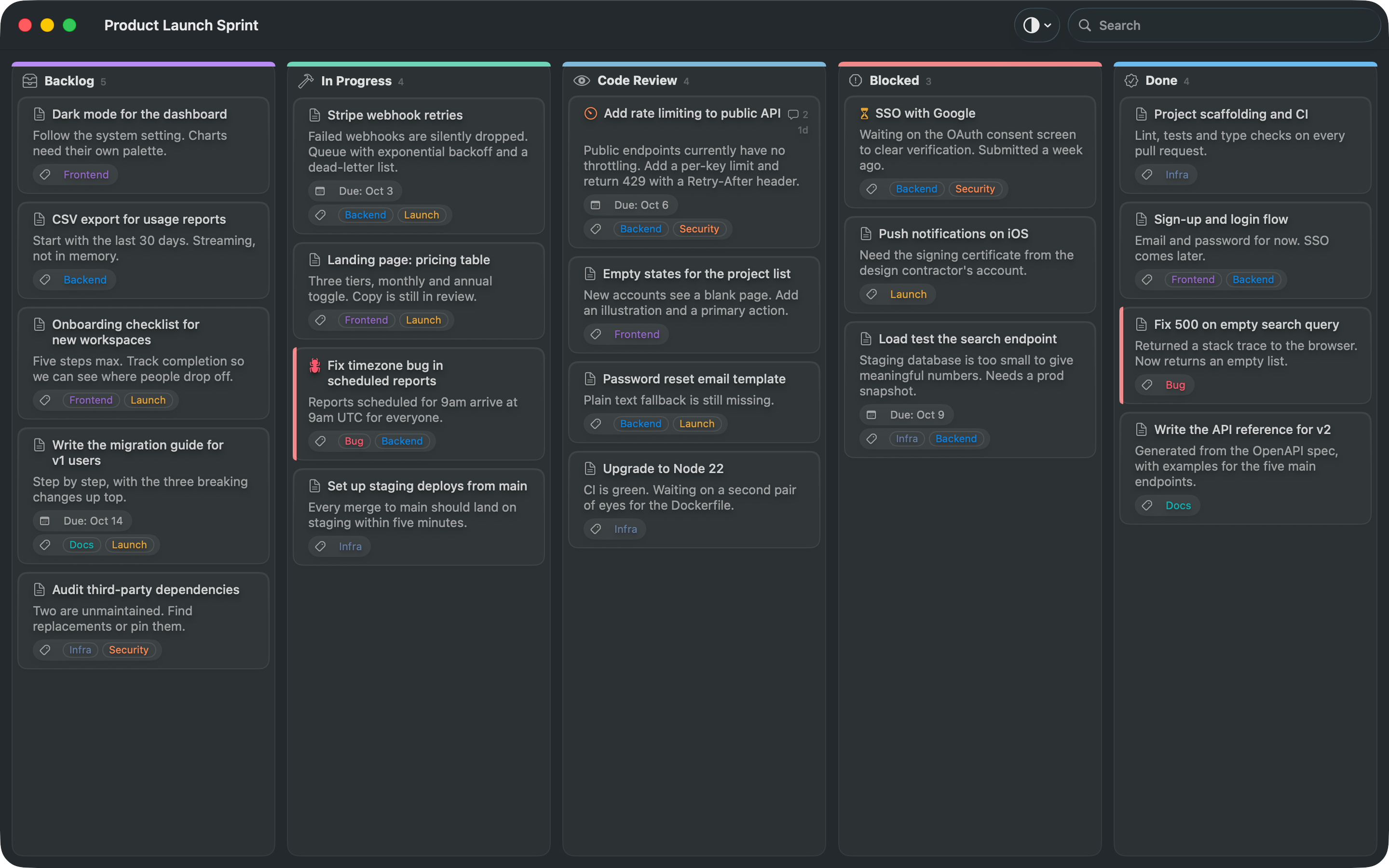The width and height of the screenshot is (1389, 868).
Task: Click the Blocked column header title
Action: pos(894,81)
